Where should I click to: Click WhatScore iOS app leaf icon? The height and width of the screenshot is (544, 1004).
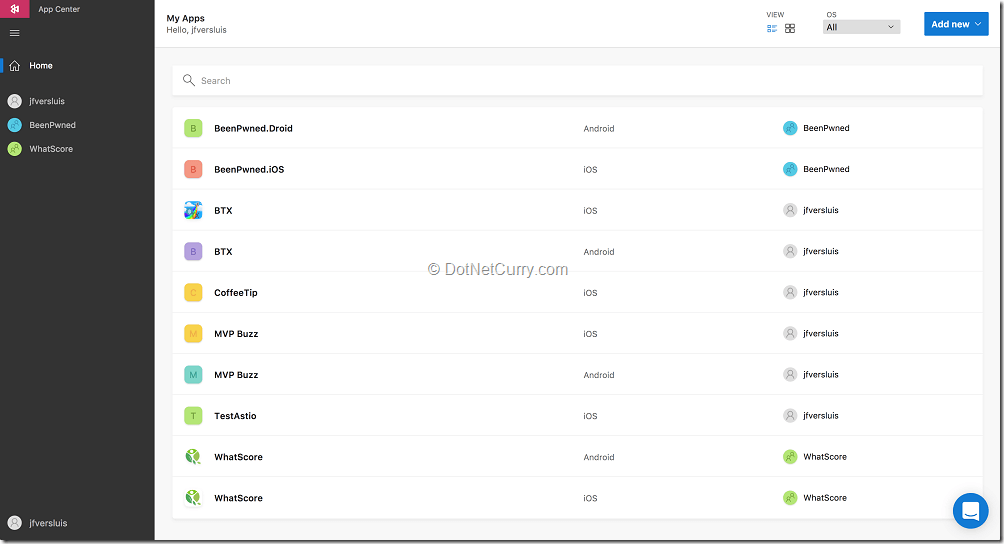tap(193, 497)
